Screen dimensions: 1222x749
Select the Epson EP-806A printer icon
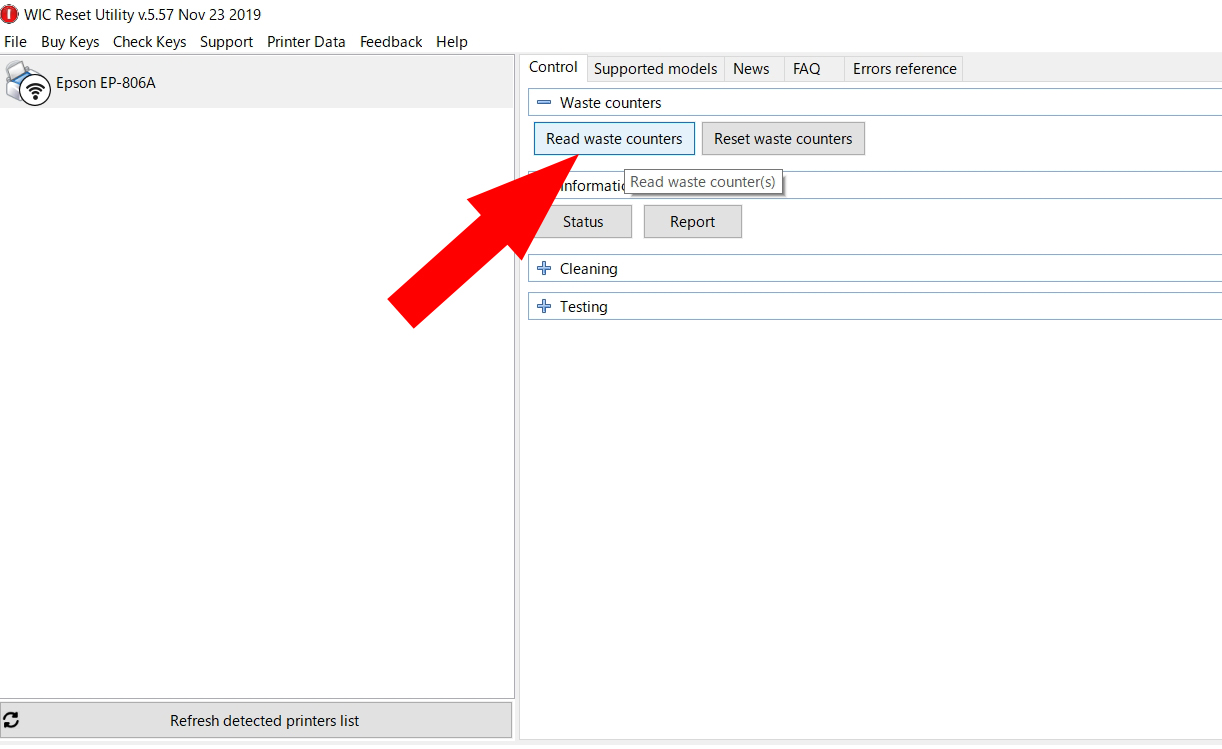28,83
